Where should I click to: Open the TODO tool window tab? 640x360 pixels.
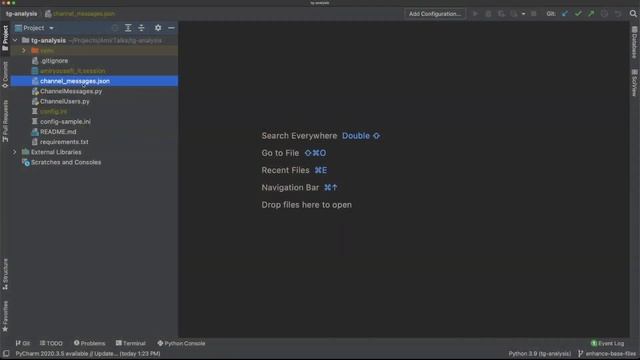tap(51, 343)
